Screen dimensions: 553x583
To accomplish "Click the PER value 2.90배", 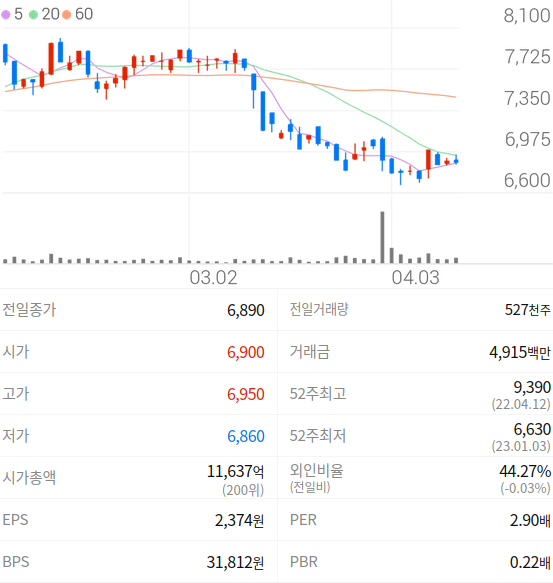I will click(530, 520).
